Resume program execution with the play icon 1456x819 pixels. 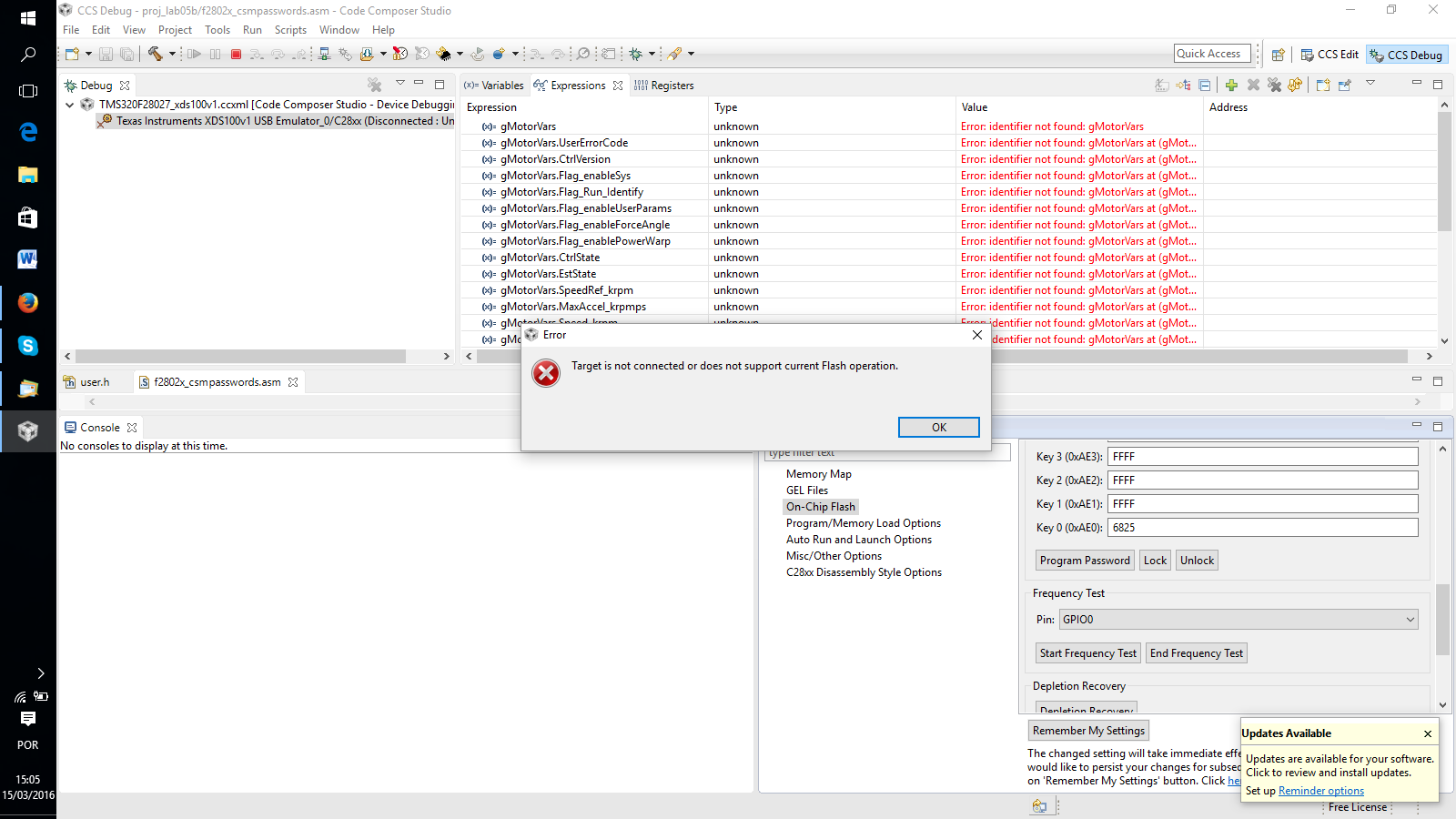coord(195,55)
